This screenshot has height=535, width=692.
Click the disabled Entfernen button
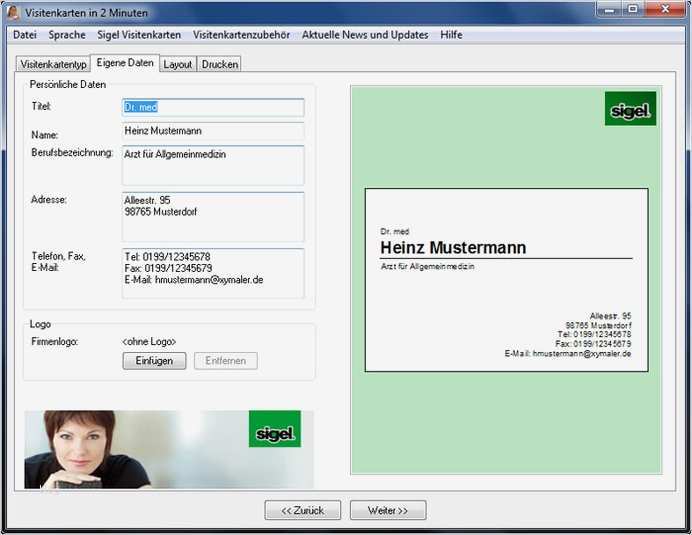point(226,361)
